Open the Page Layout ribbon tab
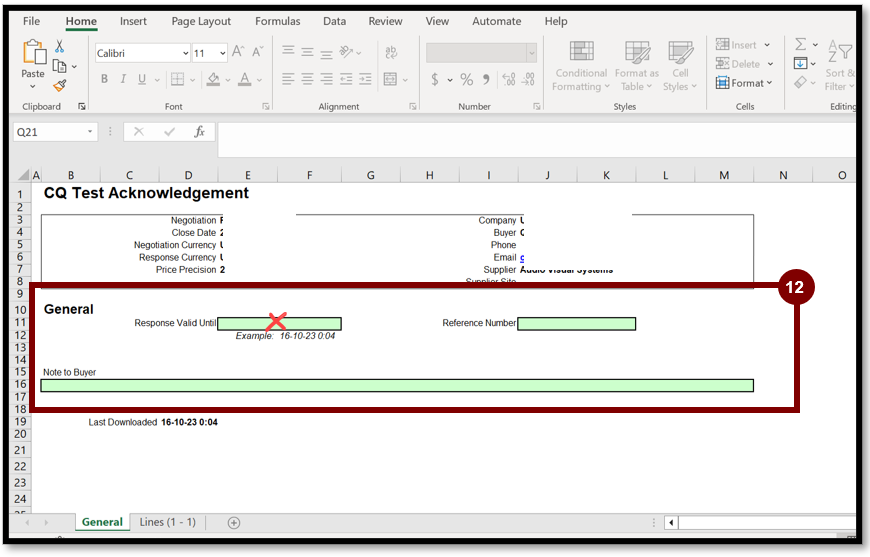 pyautogui.click(x=201, y=21)
